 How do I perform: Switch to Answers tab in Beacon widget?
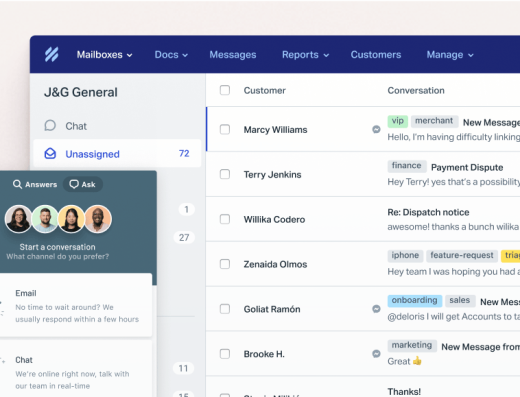click(x=35, y=184)
